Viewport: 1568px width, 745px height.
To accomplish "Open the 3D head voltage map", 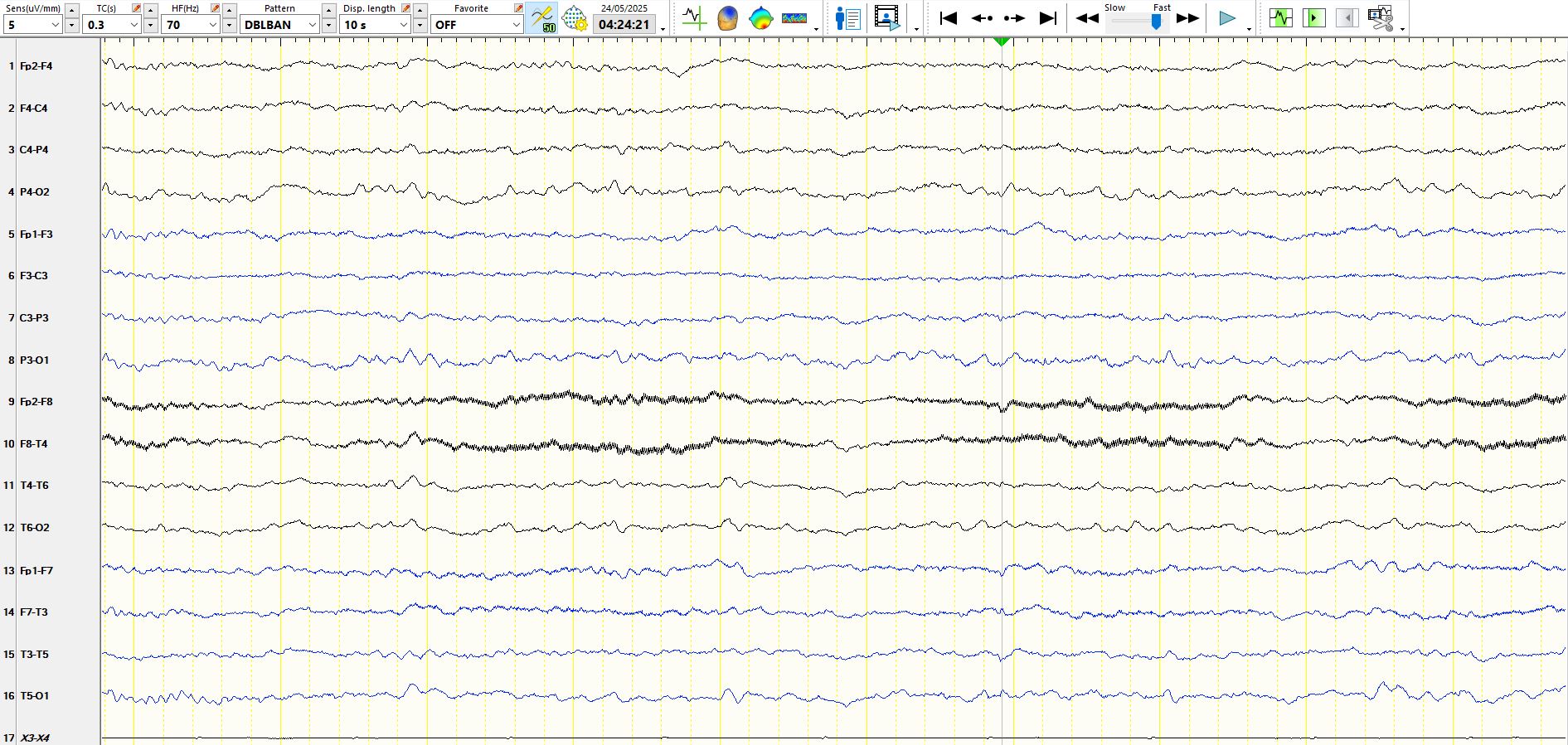I will pyautogui.click(x=727, y=18).
